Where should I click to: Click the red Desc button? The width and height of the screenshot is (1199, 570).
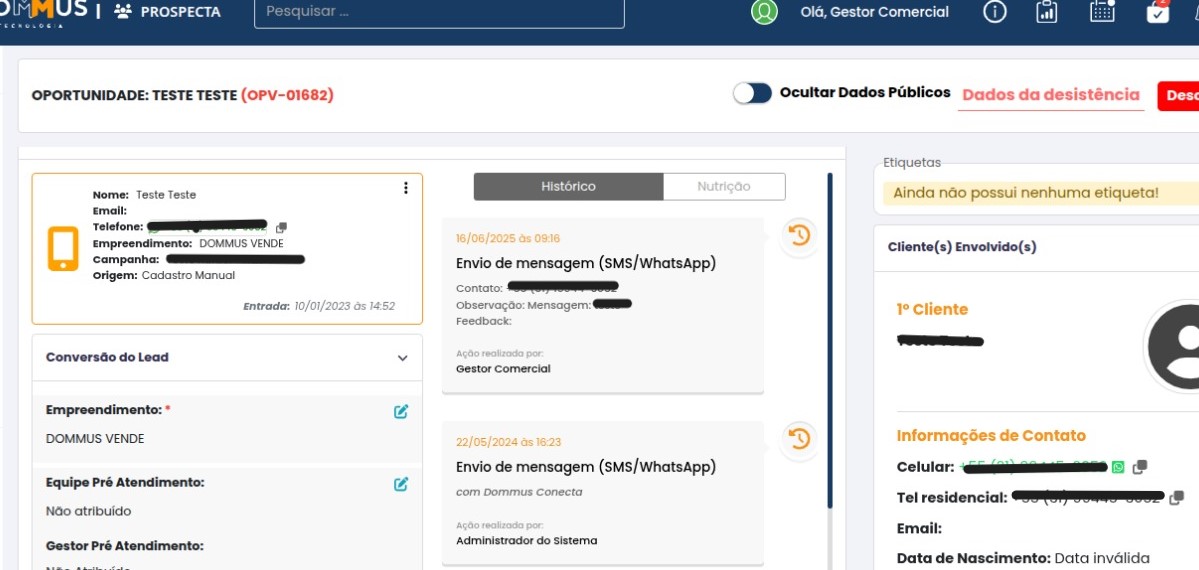(x=1178, y=96)
